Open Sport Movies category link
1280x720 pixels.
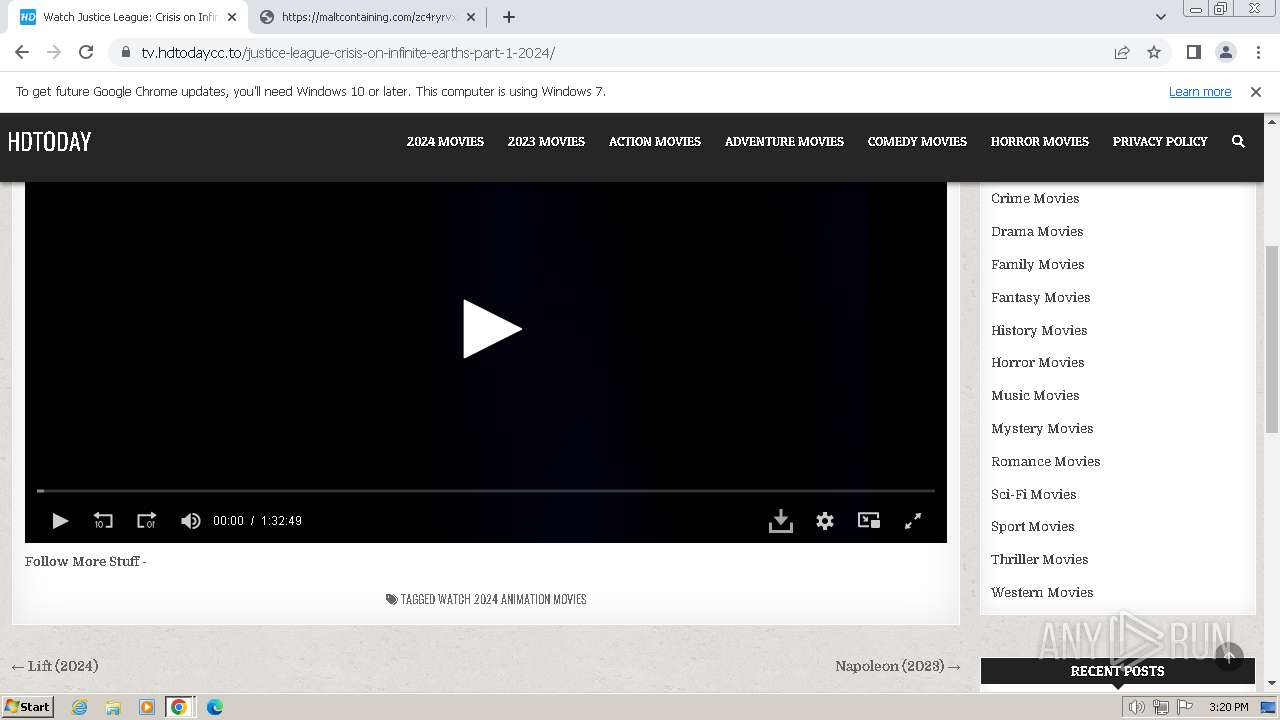pos(1033,526)
